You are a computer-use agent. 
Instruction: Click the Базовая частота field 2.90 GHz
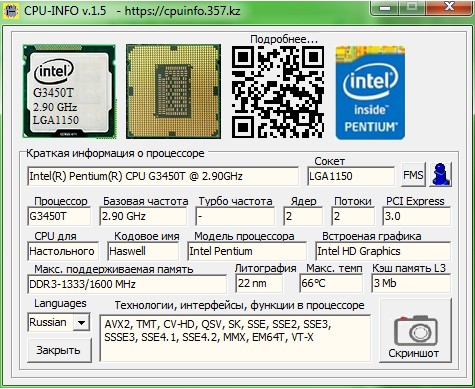[x=143, y=216]
